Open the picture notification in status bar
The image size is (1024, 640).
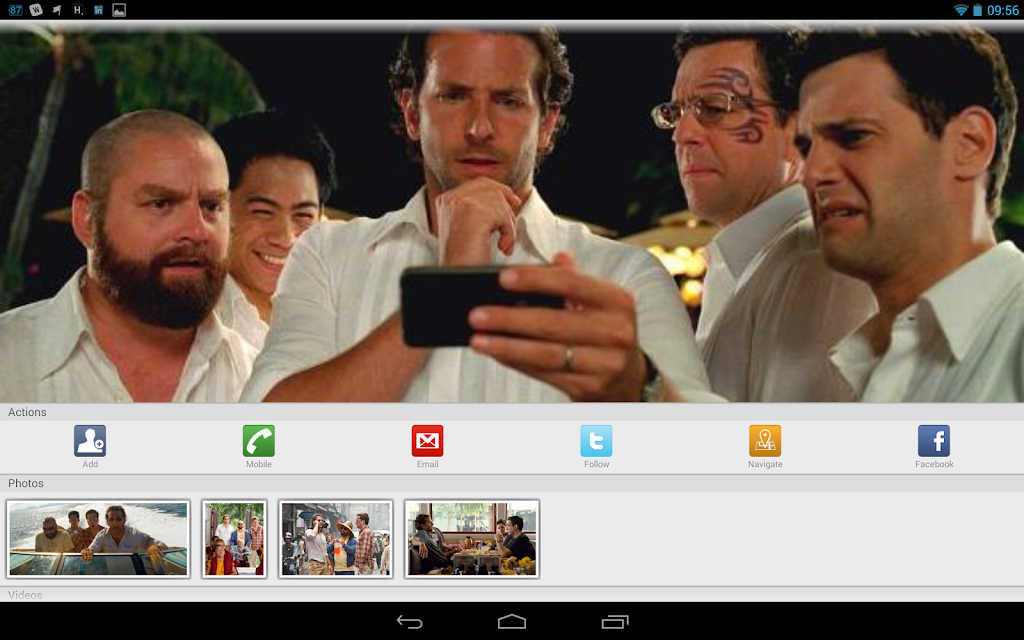119,10
